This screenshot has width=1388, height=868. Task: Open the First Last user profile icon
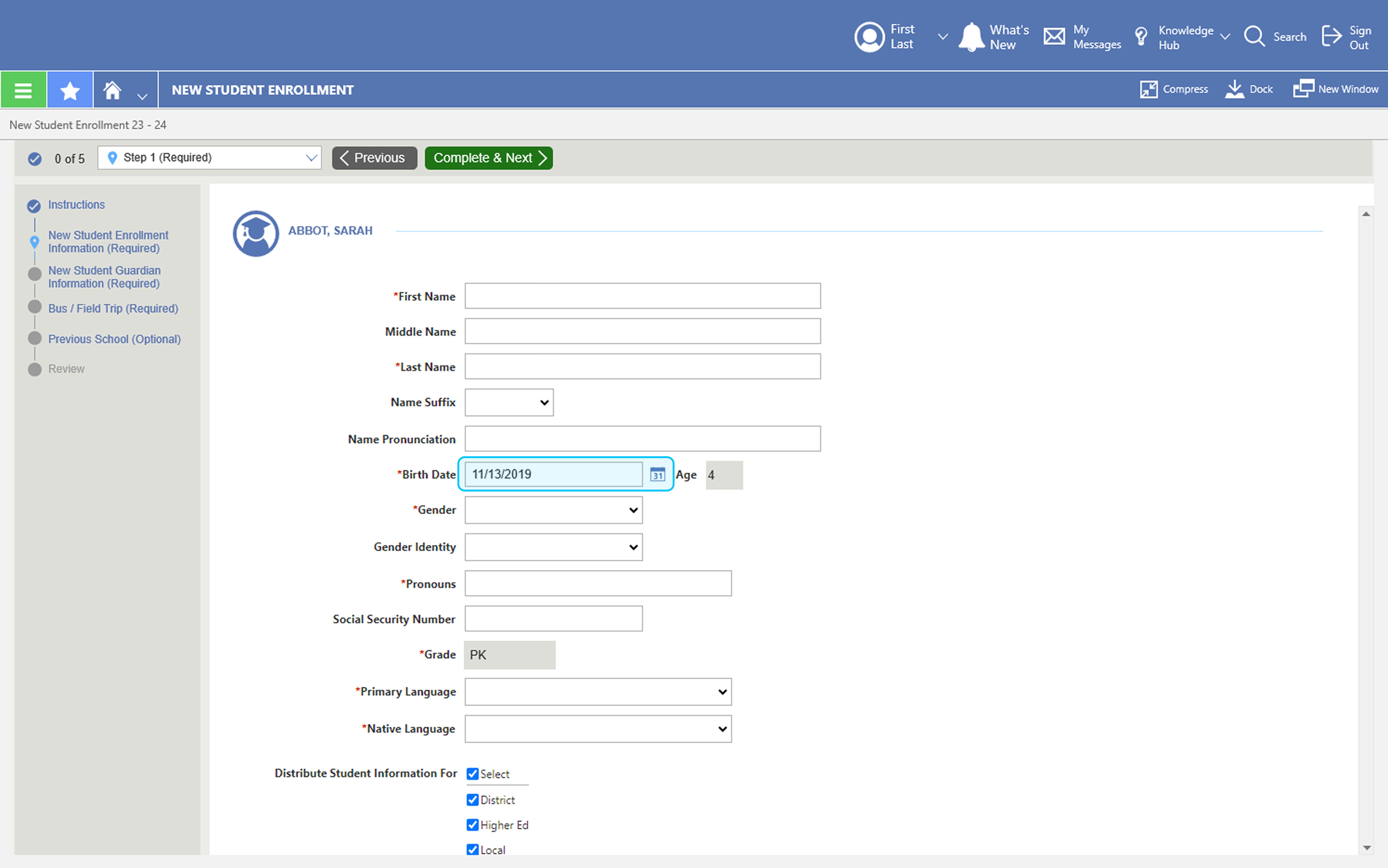(x=869, y=37)
